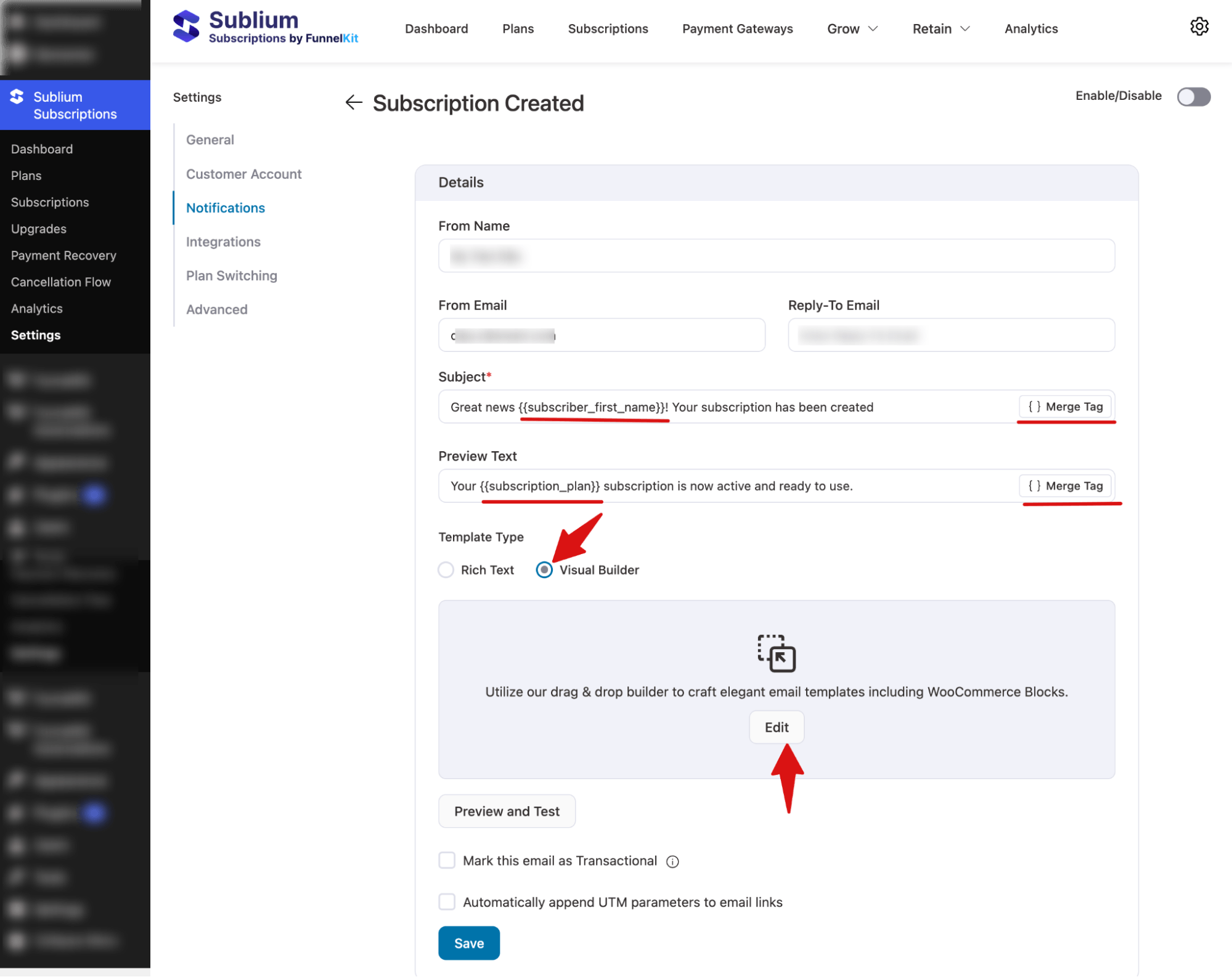Expand the Grow dropdown menu

pos(852,29)
